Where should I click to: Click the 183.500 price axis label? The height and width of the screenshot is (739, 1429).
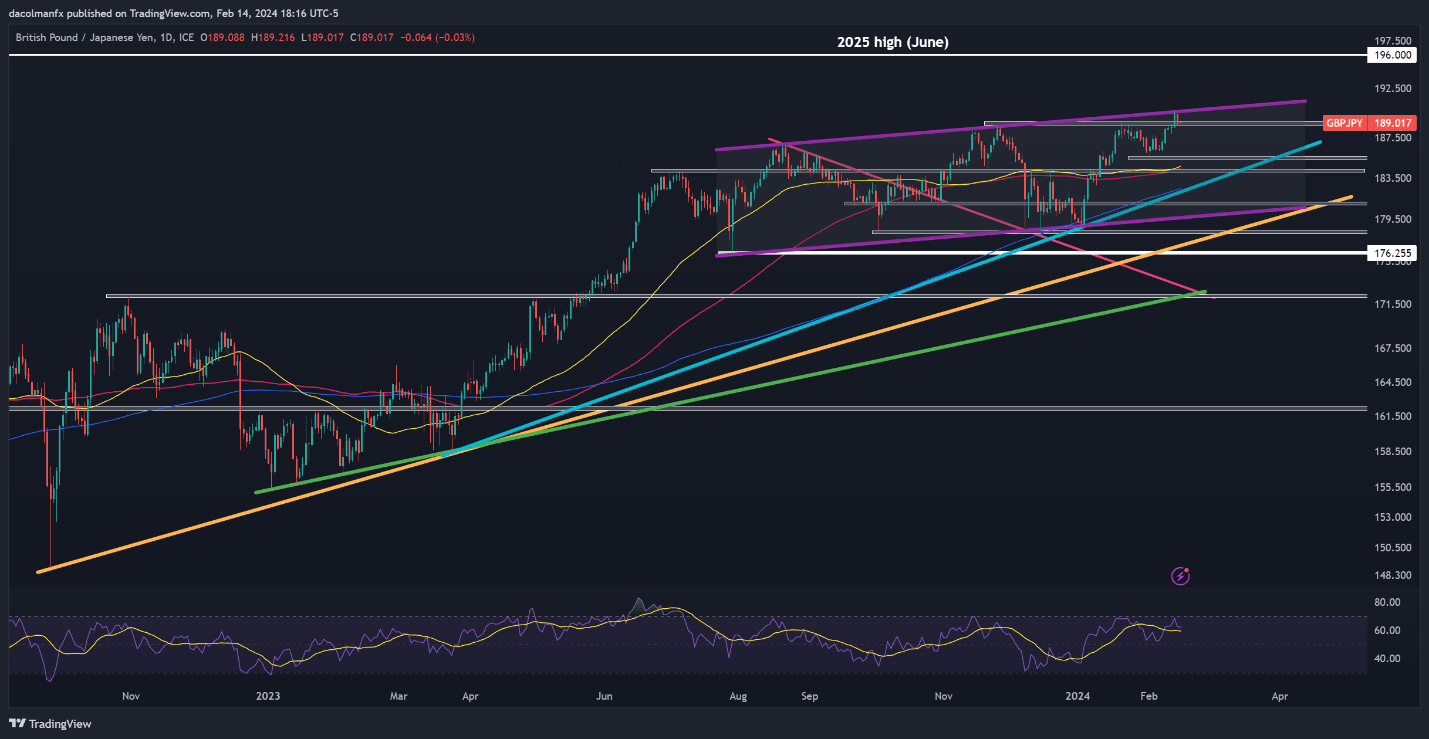click(x=1392, y=178)
